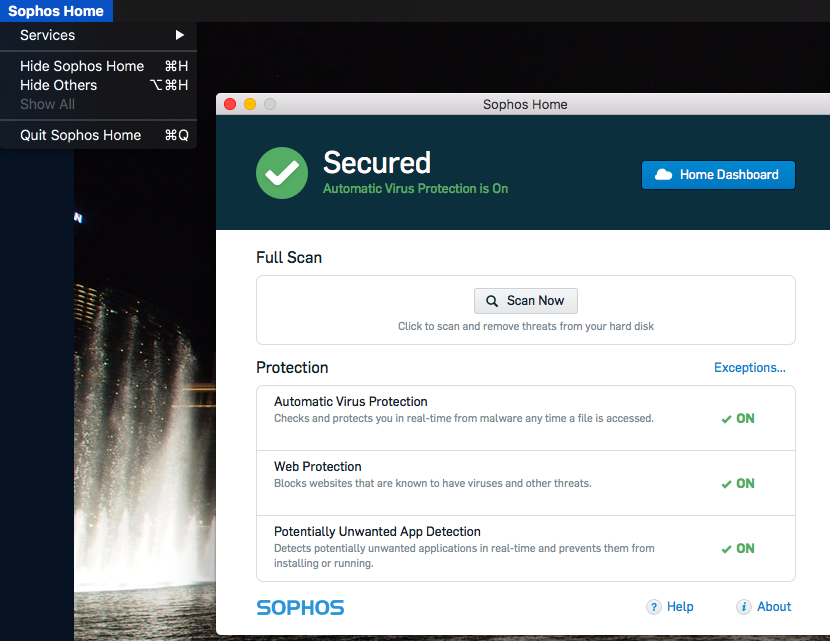Click 'Automatic Virus Protection is On' text
Screen dimensions: 830x641
[x=416, y=188]
